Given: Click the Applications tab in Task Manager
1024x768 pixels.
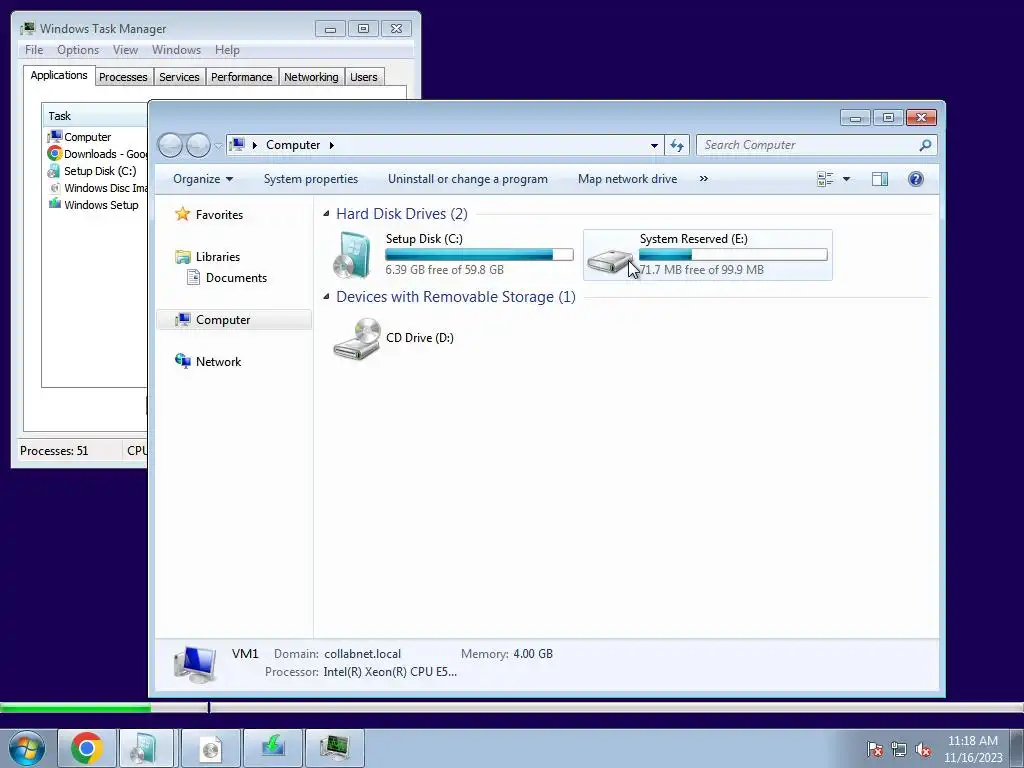Looking at the screenshot, I should pyautogui.click(x=59, y=75).
